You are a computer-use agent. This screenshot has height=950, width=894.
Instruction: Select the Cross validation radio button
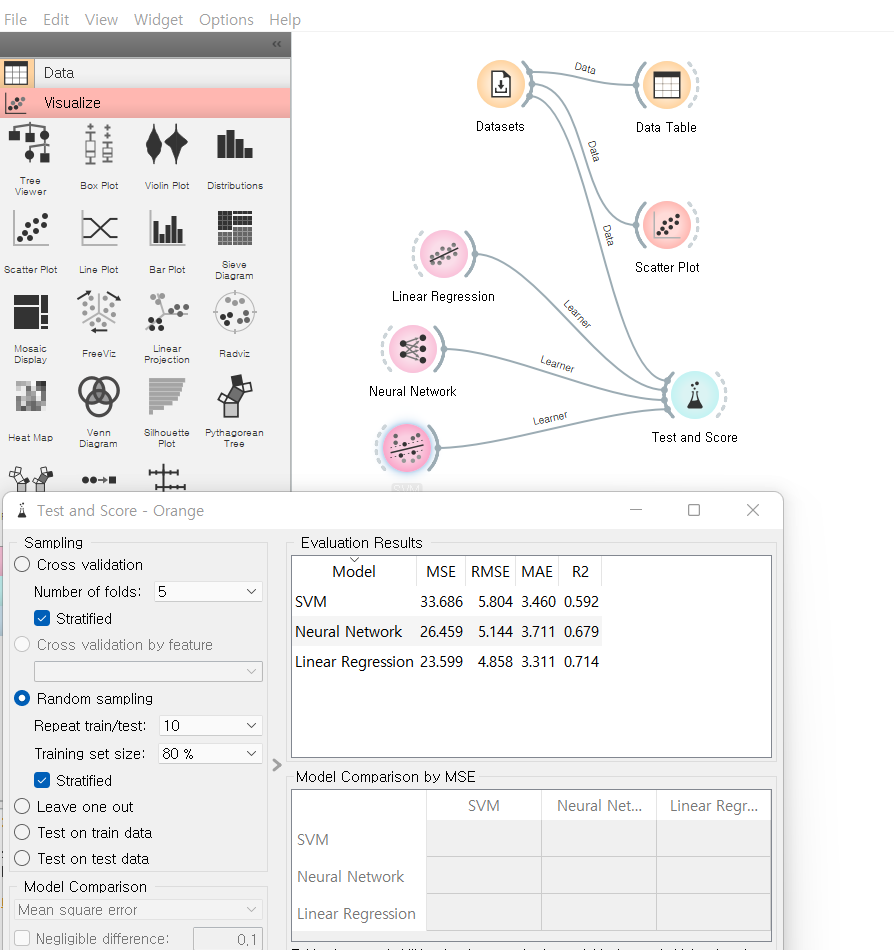coord(23,565)
